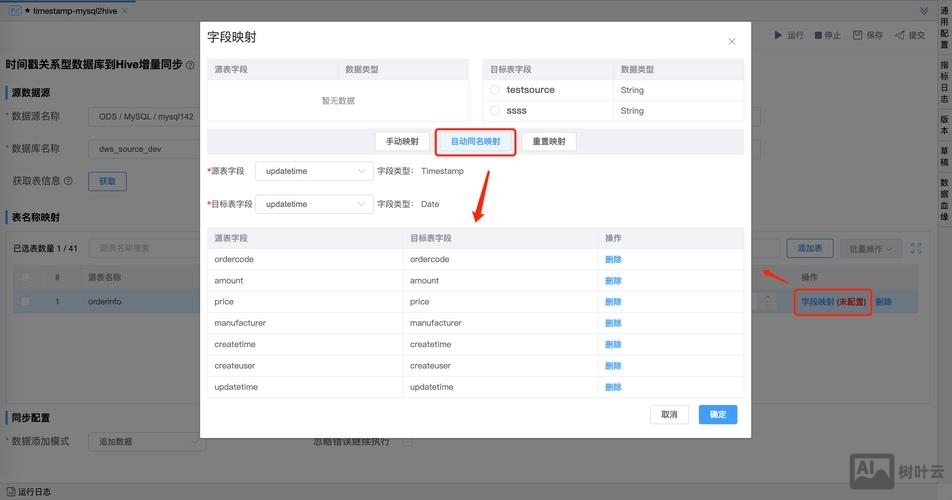Click the 确定 button
Viewport: 952px width, 500px height.
[x=718, y=414]
